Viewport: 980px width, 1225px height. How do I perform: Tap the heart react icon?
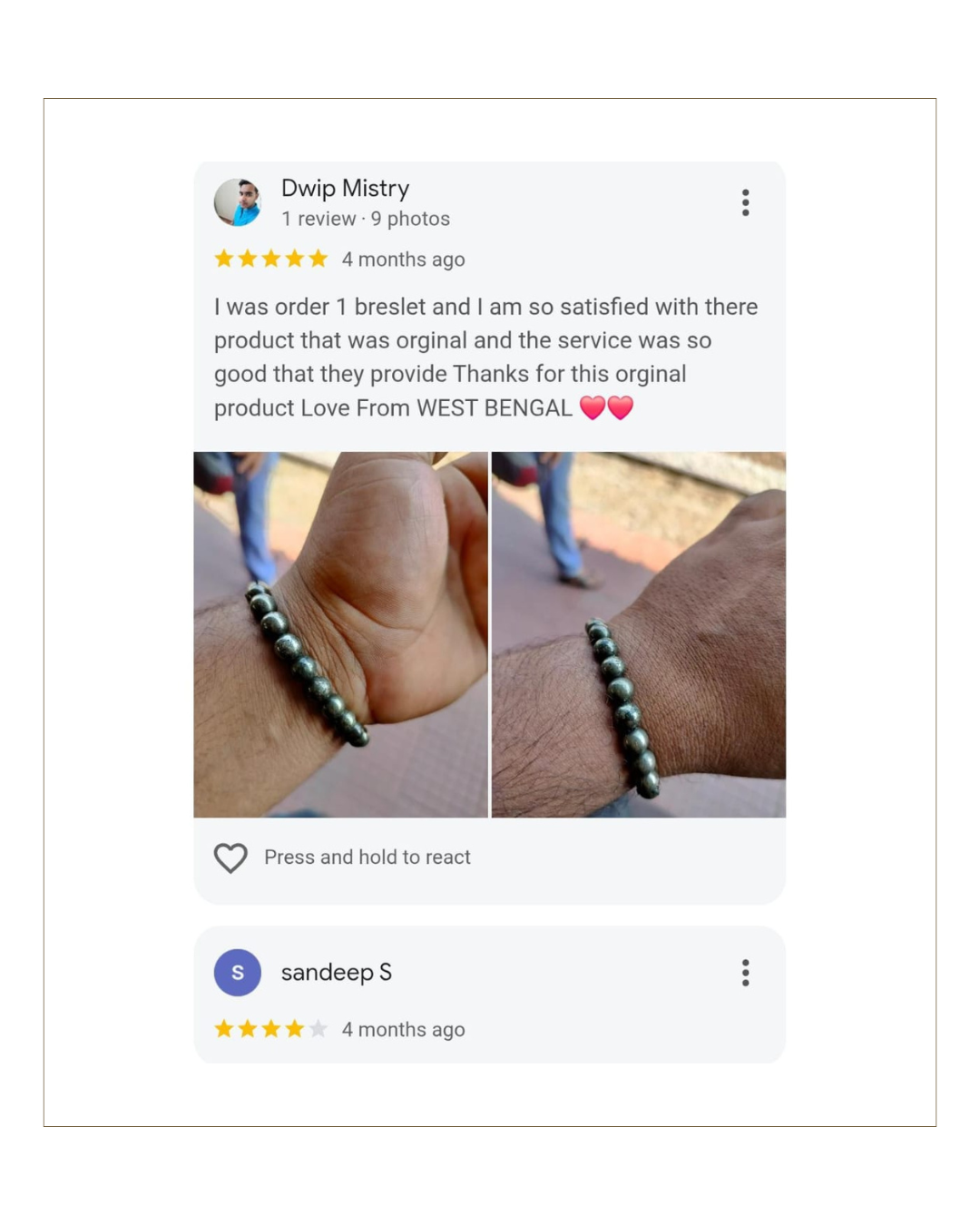tap(230, 857)
